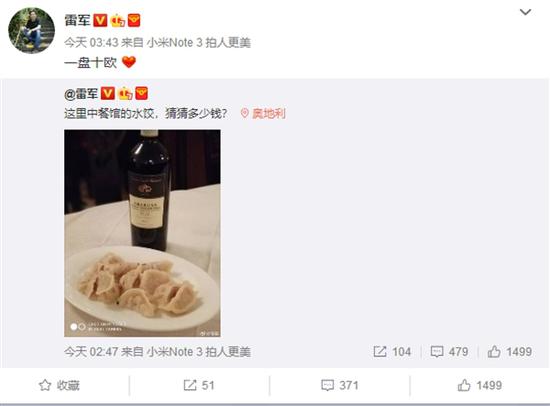The width and height of the screenshot is (550, 406).
Task: Open the 小米Note 3 拍人更美 source link at top
Action: [x=199, y=43]
